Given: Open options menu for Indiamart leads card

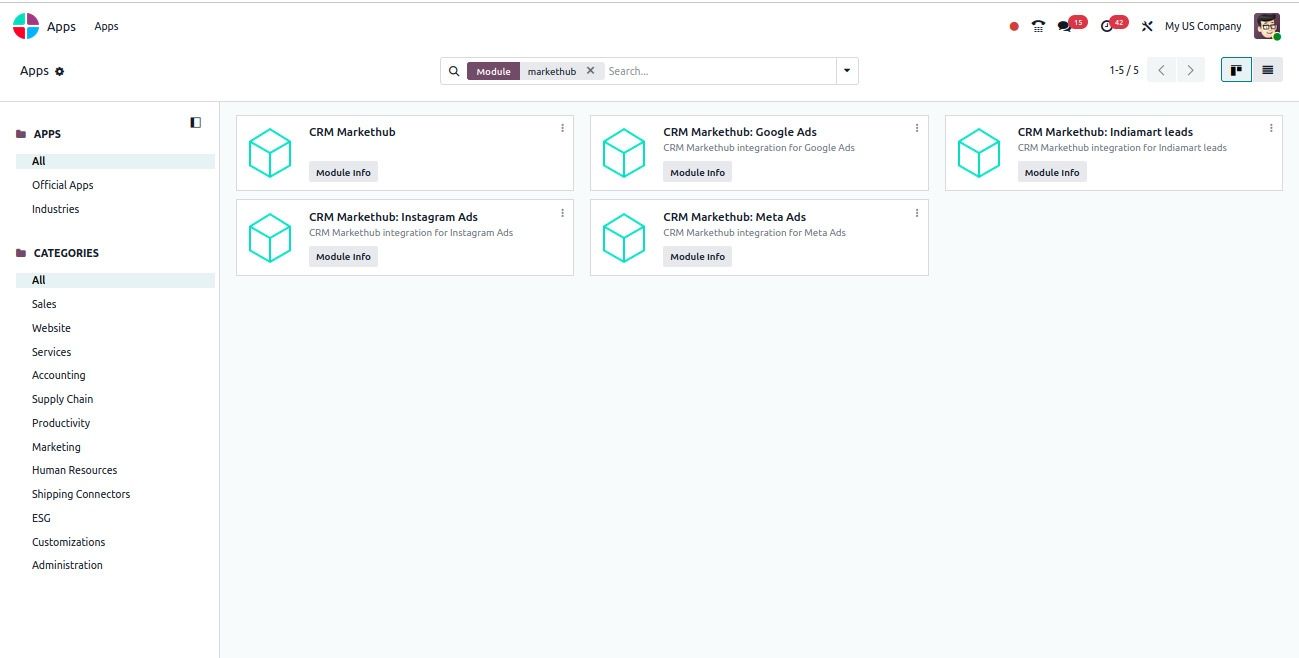Looking at the screenshot, I should coord(1271,128).
